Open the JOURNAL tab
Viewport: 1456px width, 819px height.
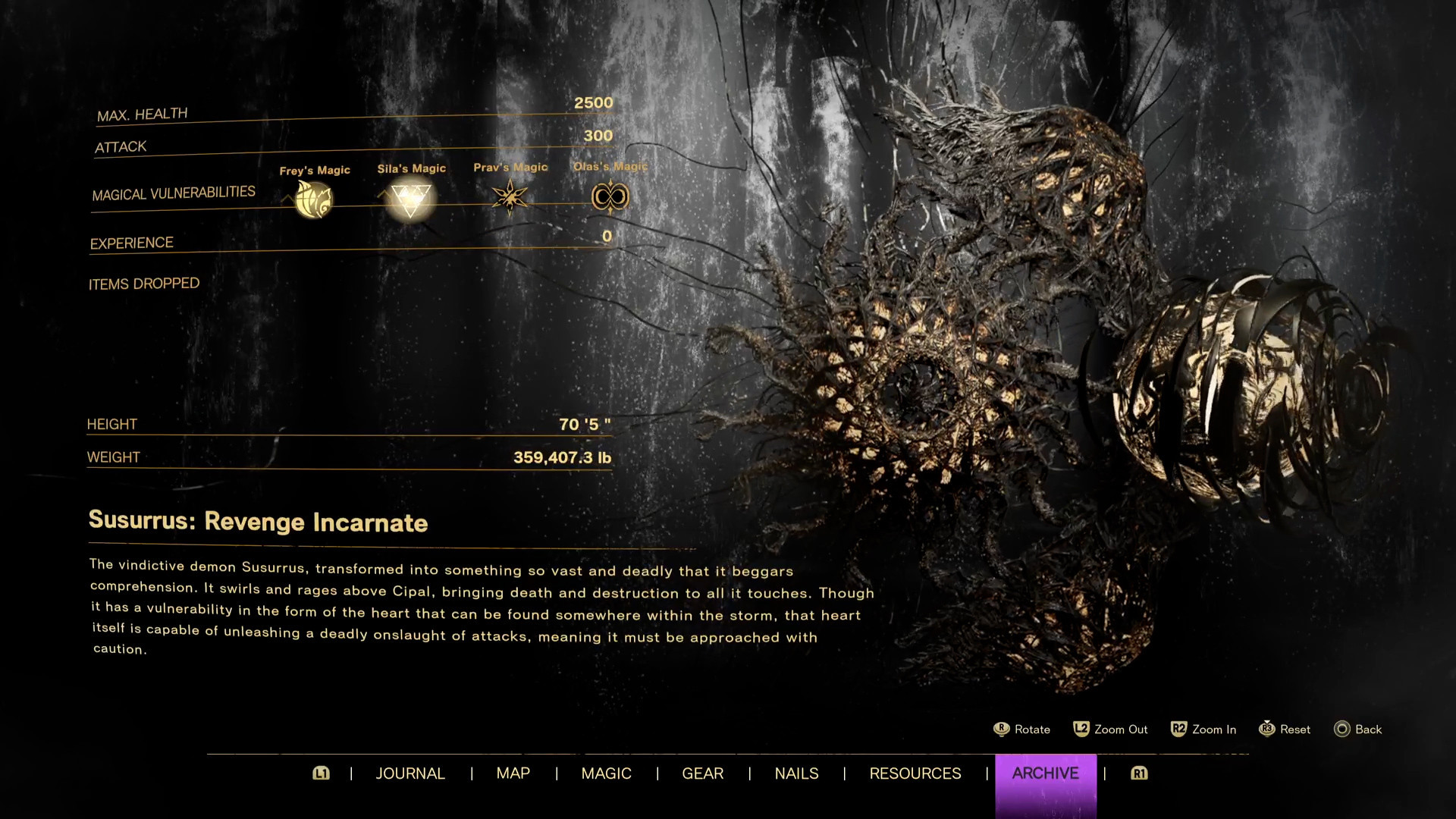[410, 773]
